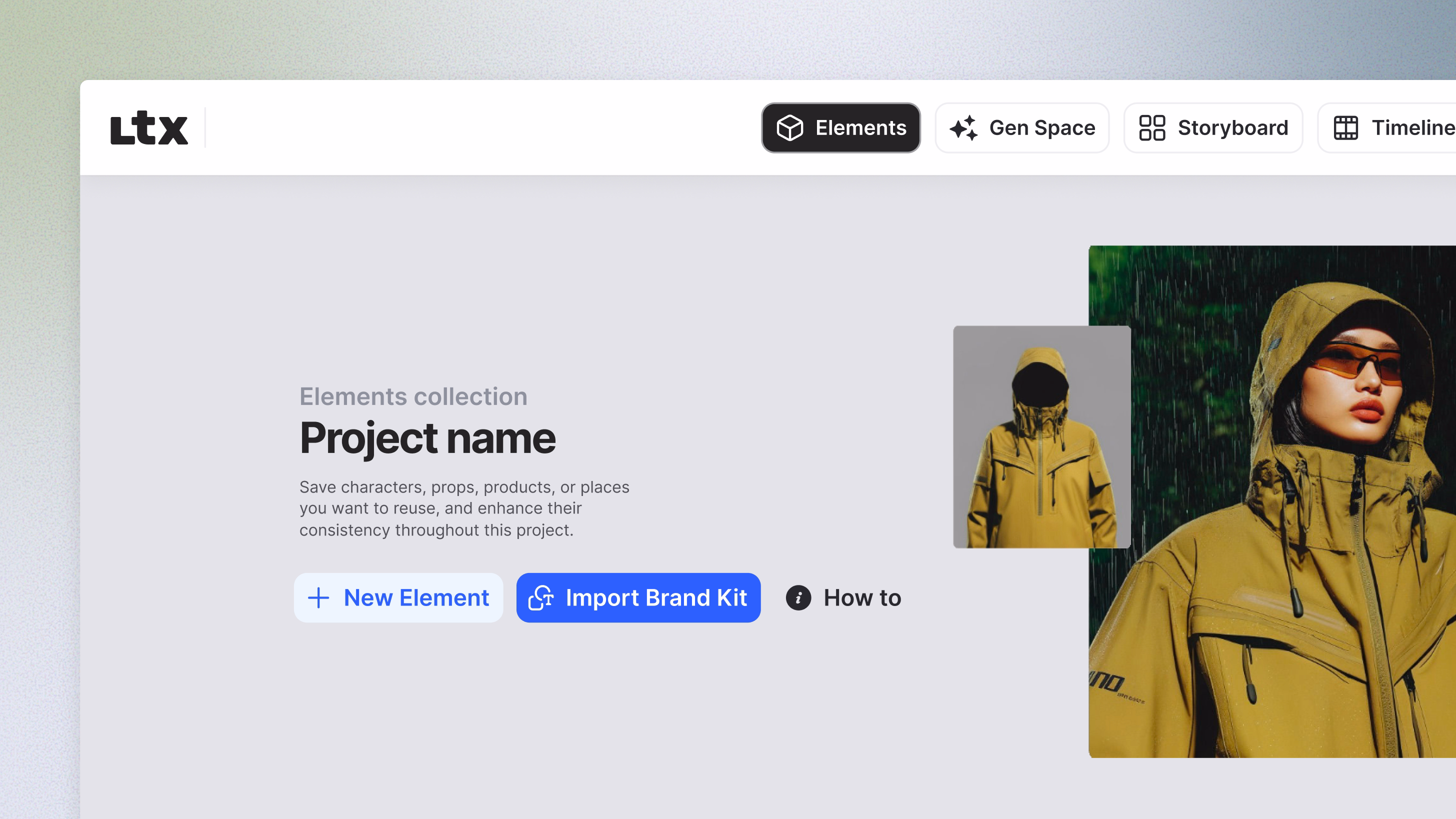This screenshot has width=1456, height=819.
Task: Click the Elements collection label
Action: (x=413, y=396)
